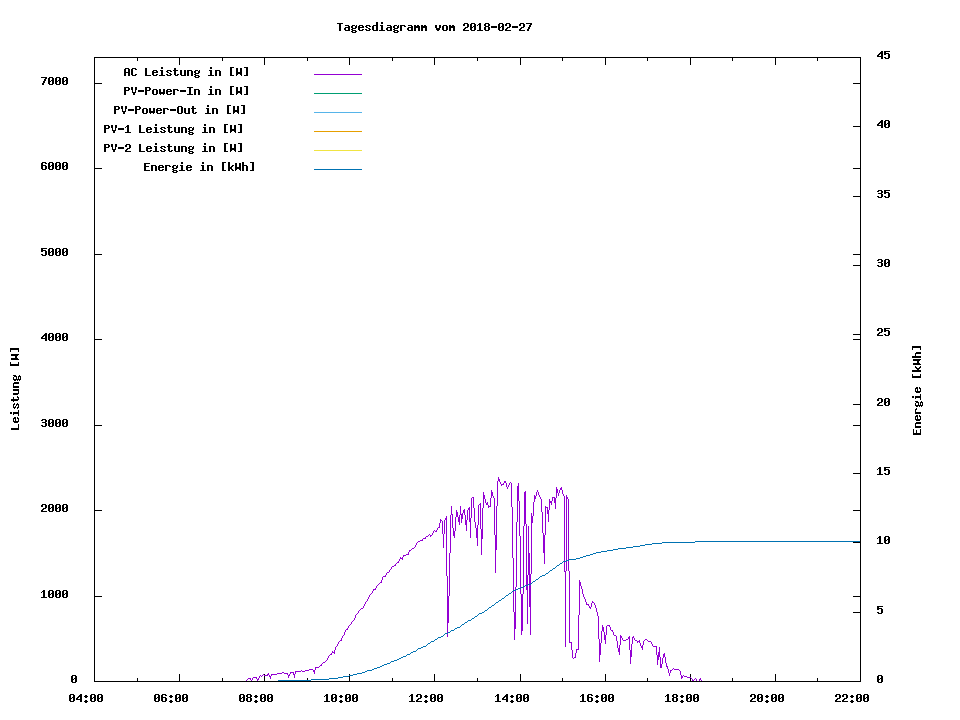Click the 45 tick on the energy axis

coord(883,55)
